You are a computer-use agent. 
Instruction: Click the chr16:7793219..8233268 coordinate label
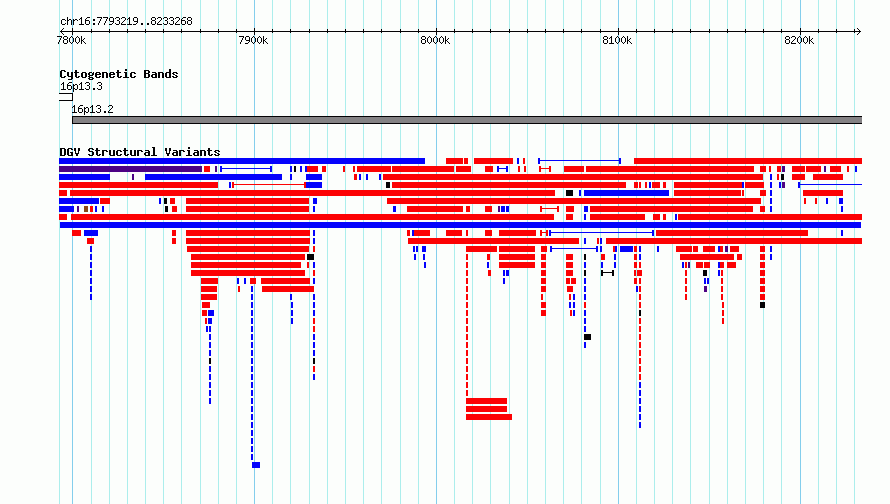(126, 22)
